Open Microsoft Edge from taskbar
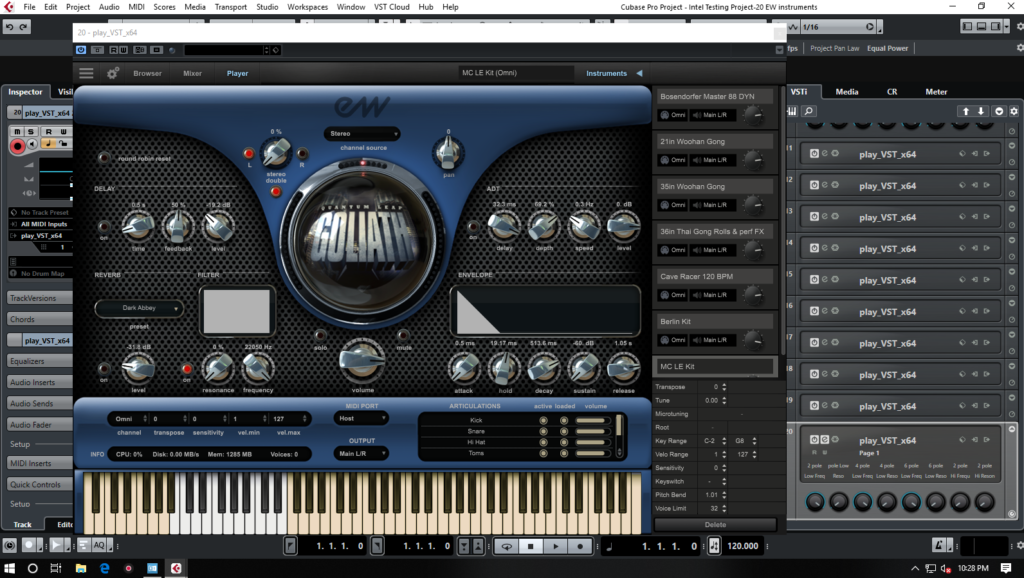 pos(104,568)
